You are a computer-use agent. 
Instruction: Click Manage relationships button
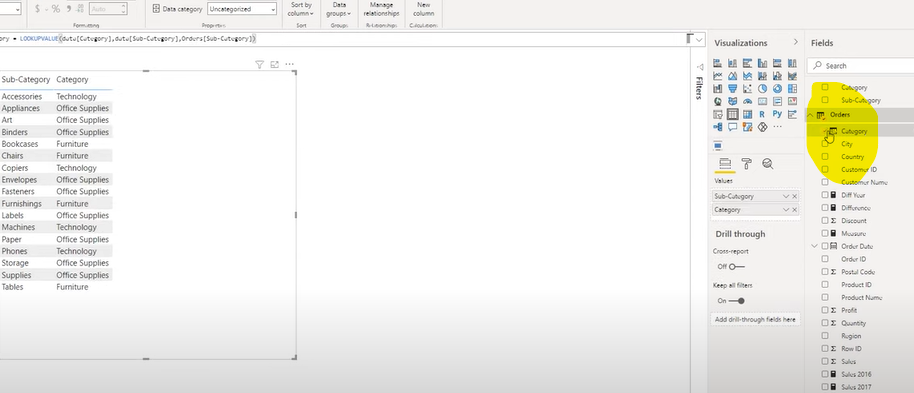point(381,9)
